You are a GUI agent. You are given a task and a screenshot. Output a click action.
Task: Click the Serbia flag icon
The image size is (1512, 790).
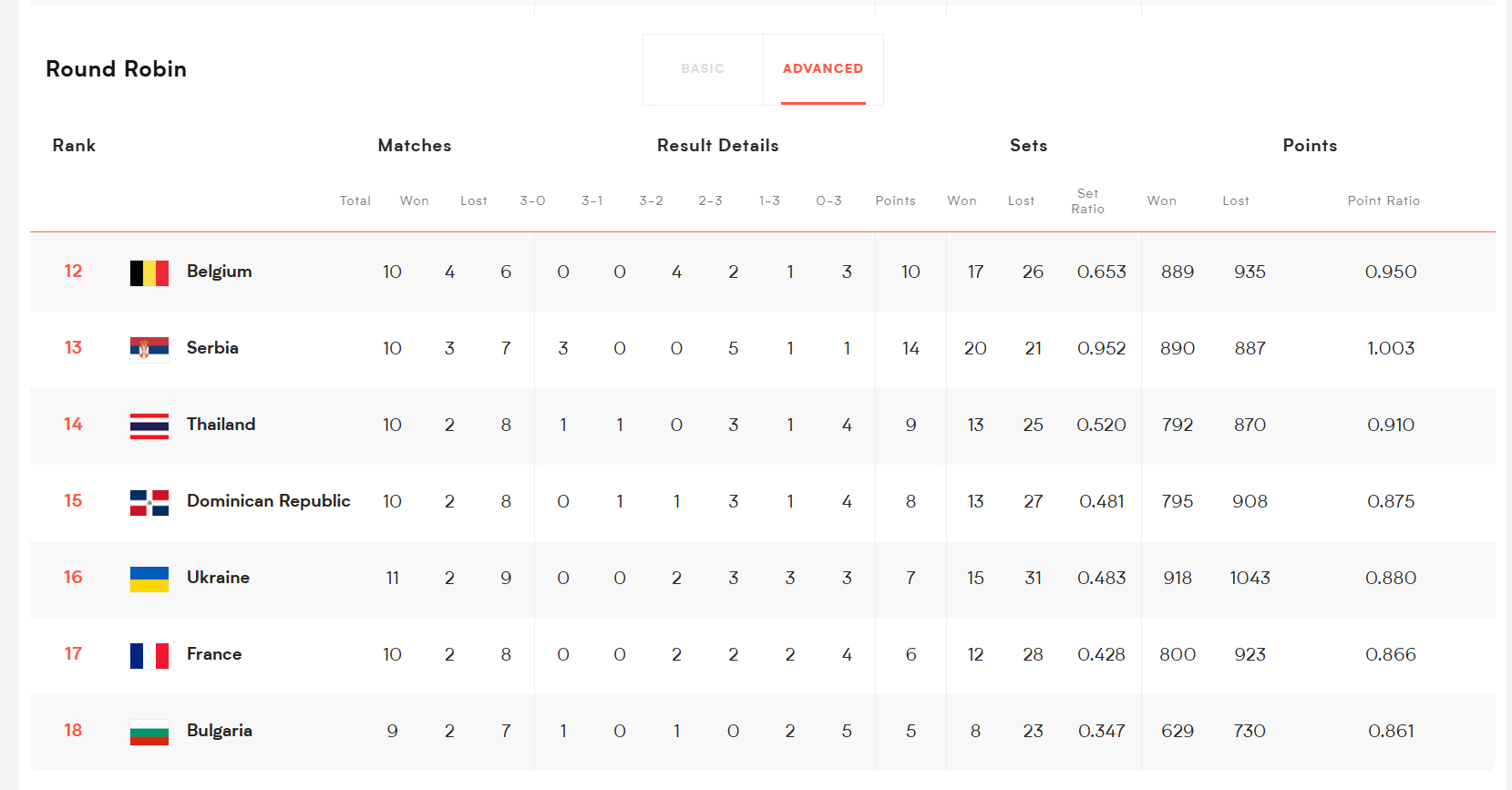coord(149,349)
